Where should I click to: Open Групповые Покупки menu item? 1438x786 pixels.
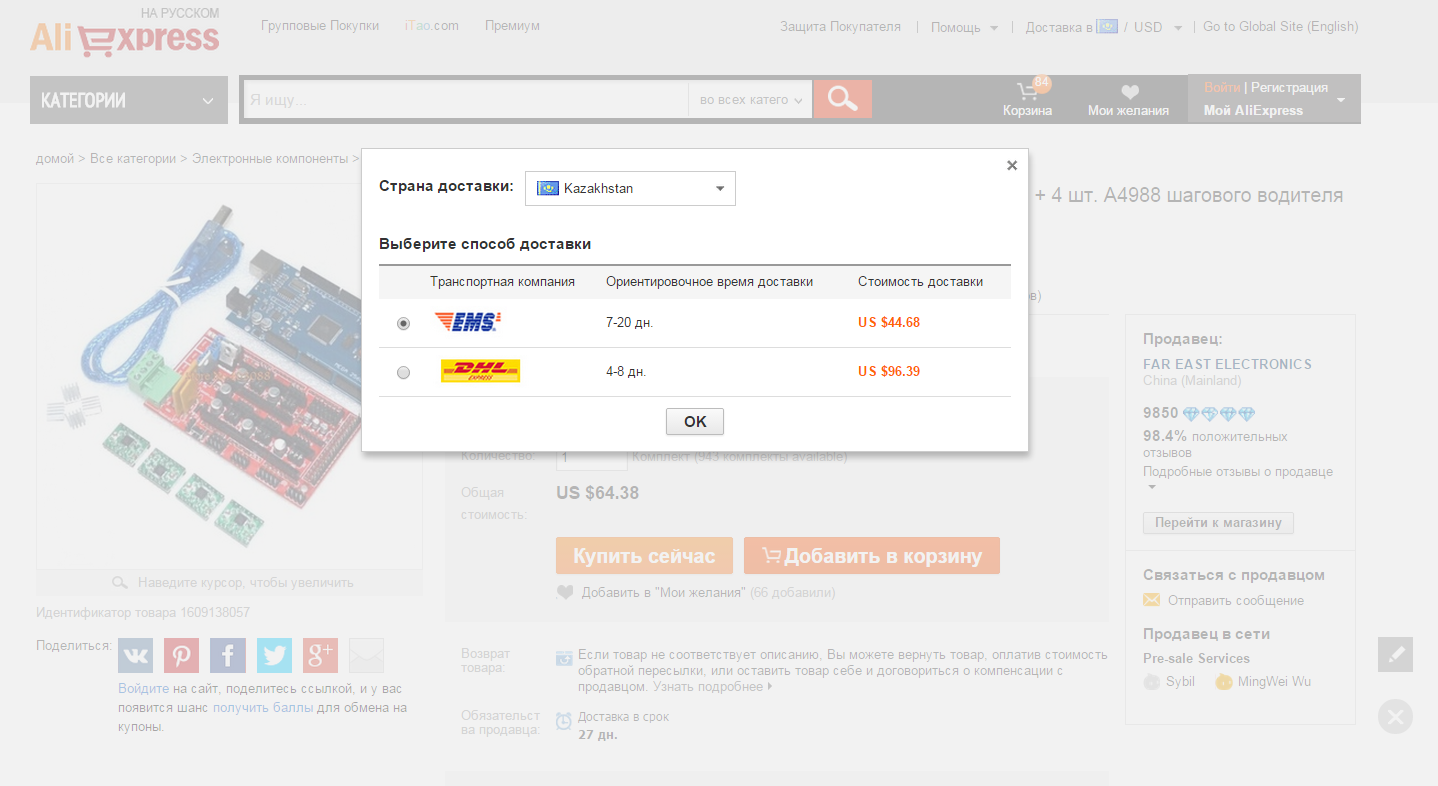coord(320,25)
